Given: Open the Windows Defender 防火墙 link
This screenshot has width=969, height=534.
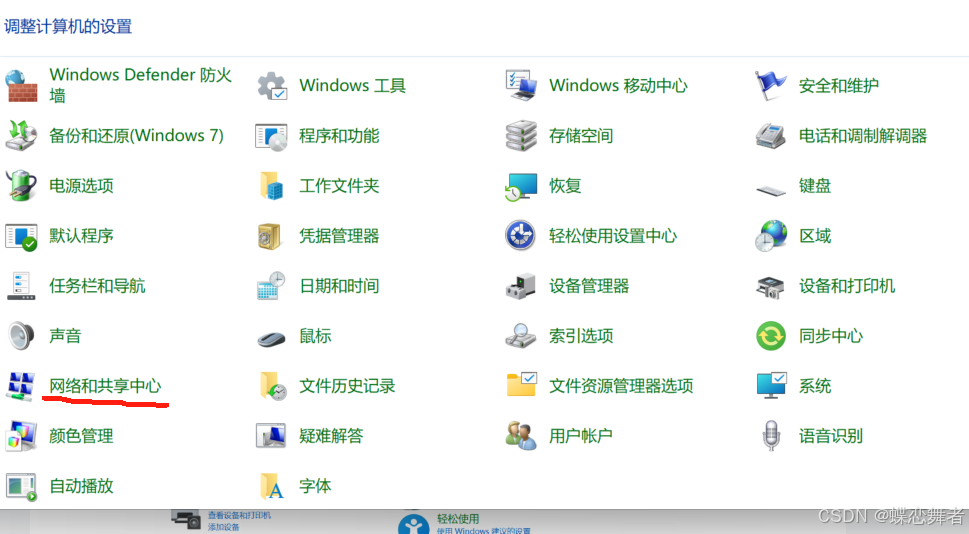Looking at the screenshot, I should (141, 85).
